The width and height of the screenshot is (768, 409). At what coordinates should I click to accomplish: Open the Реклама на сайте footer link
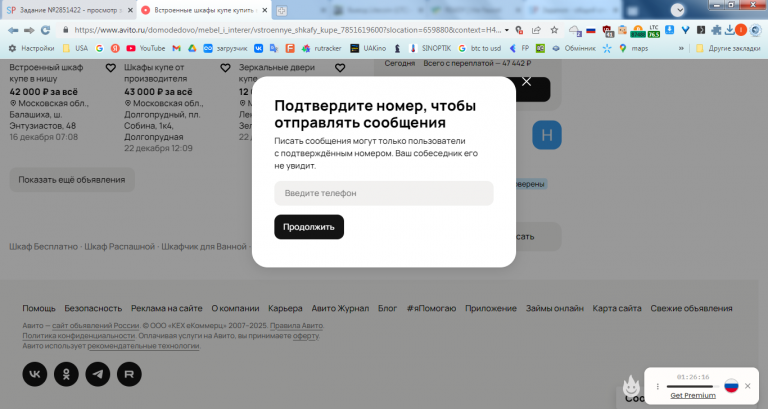pyautogui.click(x=167, y=308)
